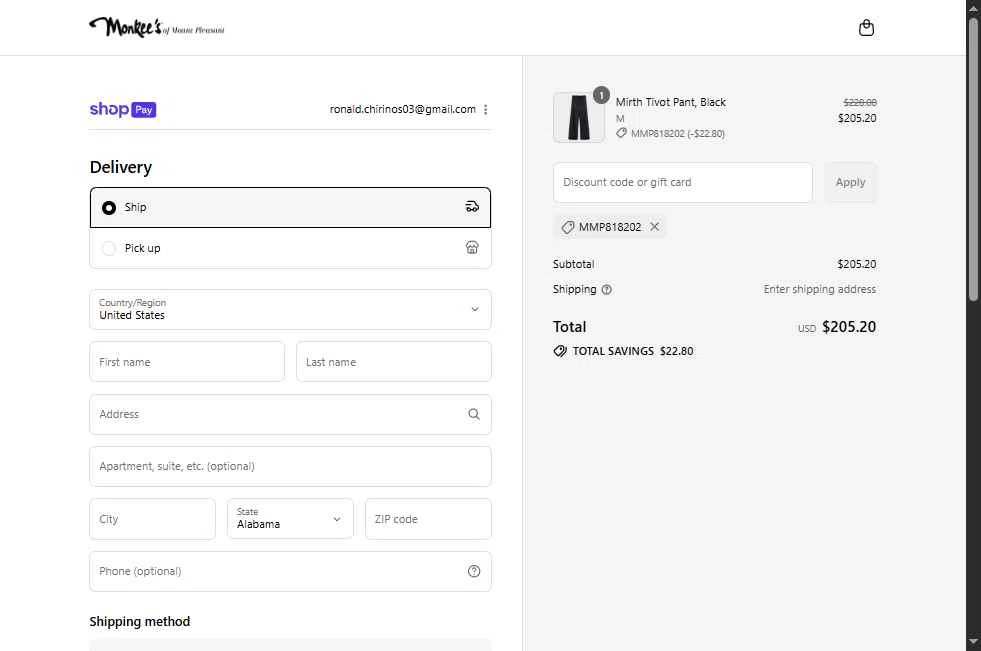Focus the Apartment, suite, etc. field
Screen dimensions: 981x651
(290, 467)
